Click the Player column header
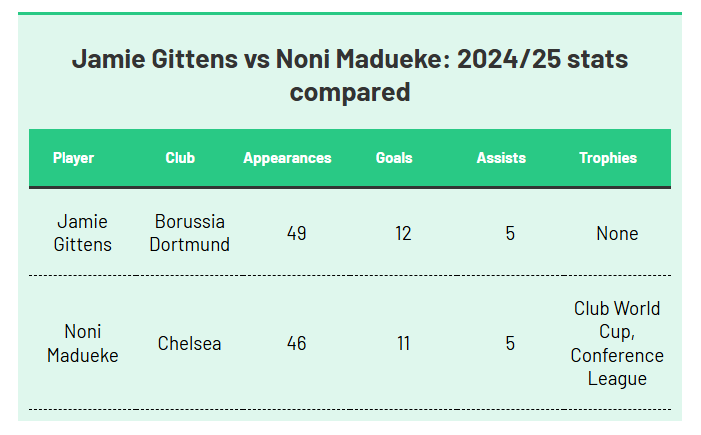This screenshot has height=435, width=701. click(x=73, y=158)
